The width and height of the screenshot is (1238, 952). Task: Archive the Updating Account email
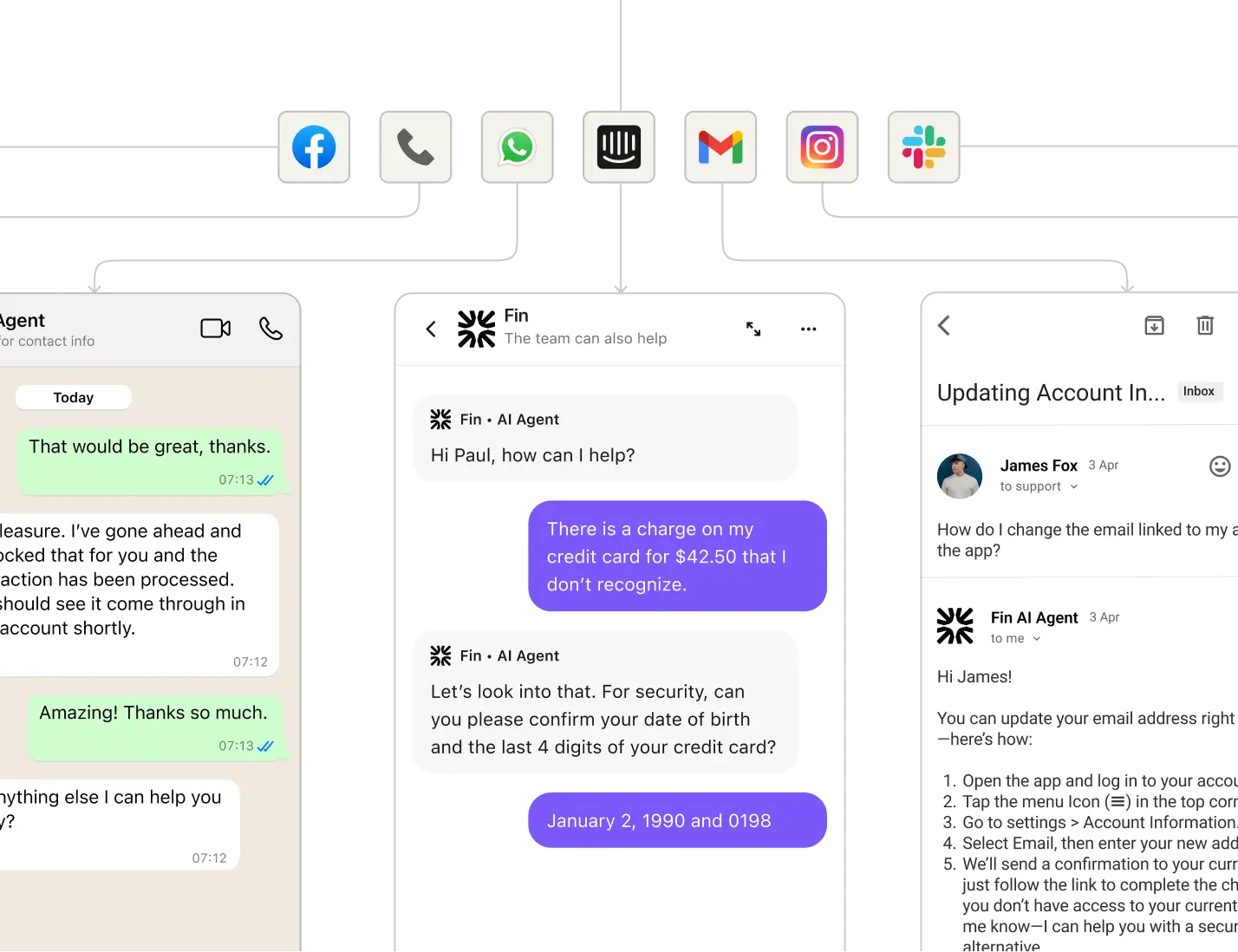[x=1154, y=326]
